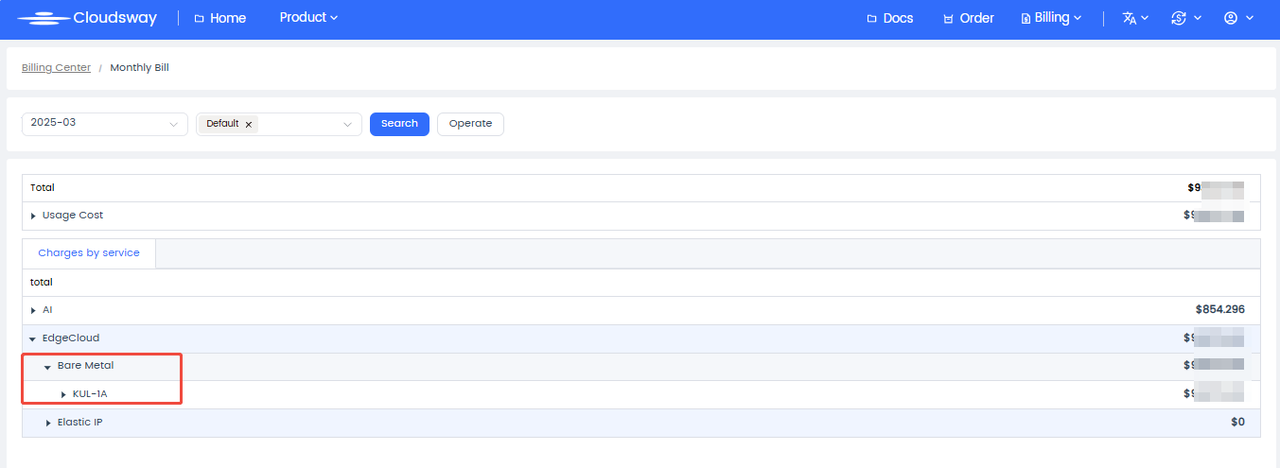Click the Search button
Screen dimensions: 1280x468
pos(399,123)
